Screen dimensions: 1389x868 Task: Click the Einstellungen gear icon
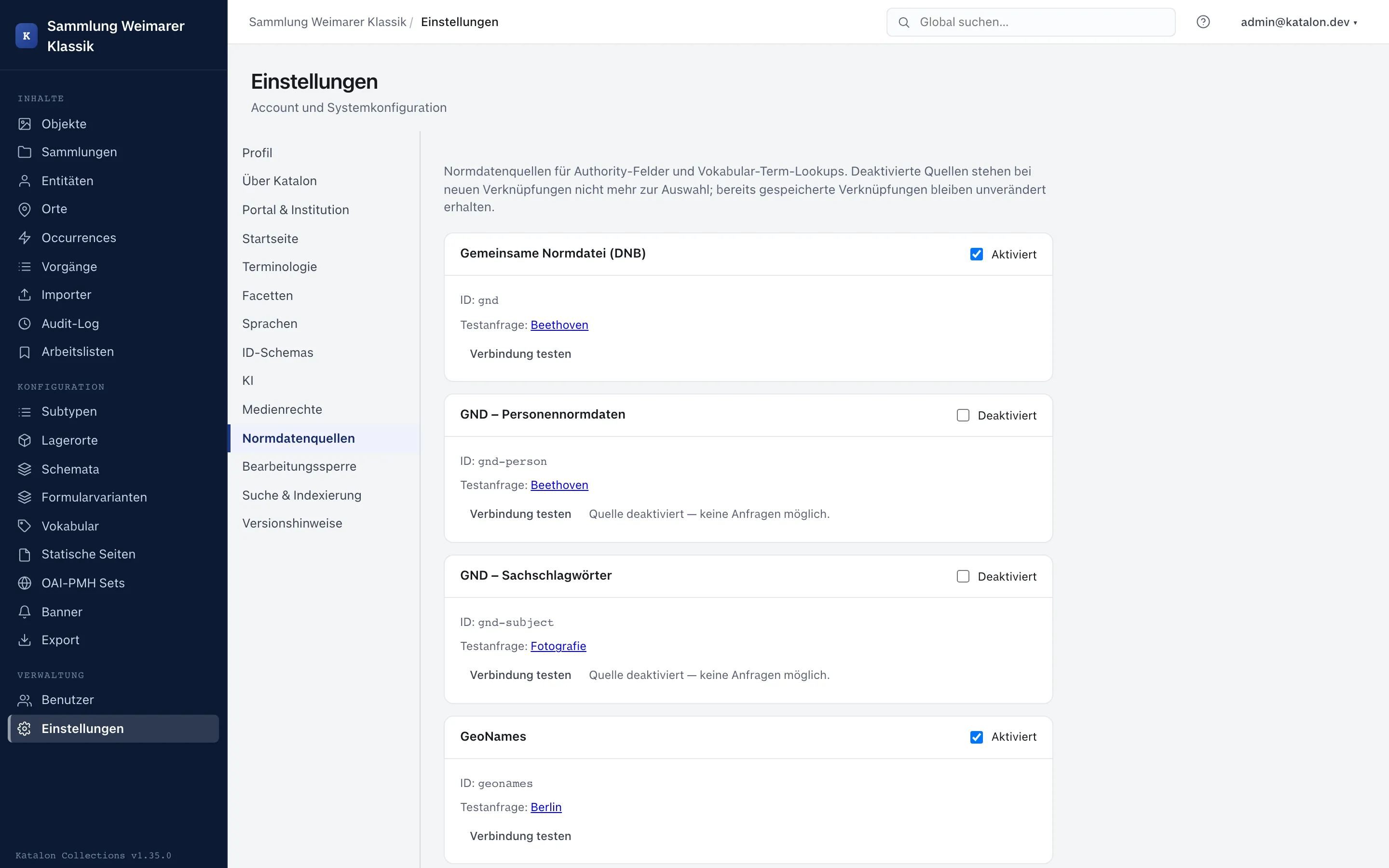(x=25, y=729)
